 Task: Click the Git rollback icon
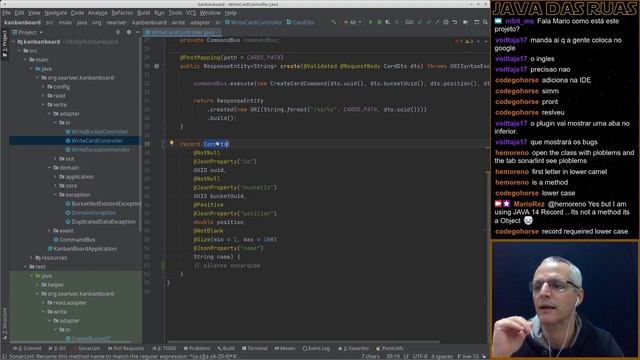point(455,22)
